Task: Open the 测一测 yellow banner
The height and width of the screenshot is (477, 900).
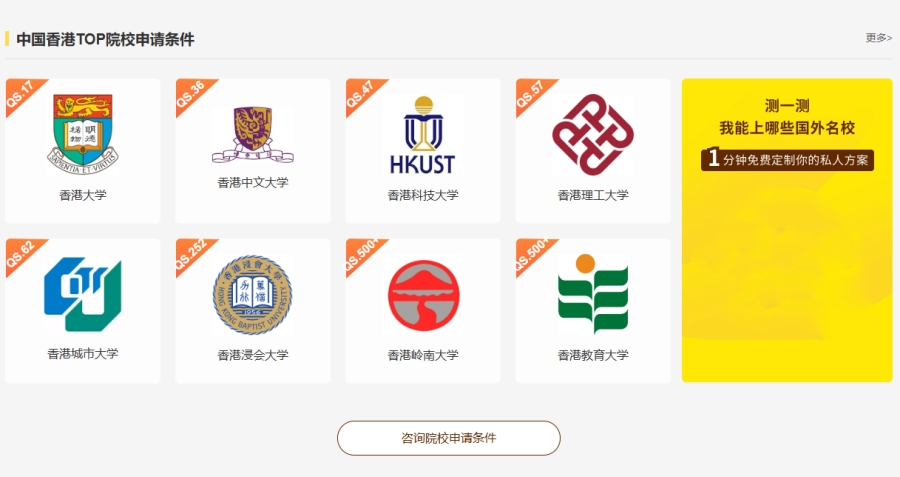Action: 787,230
